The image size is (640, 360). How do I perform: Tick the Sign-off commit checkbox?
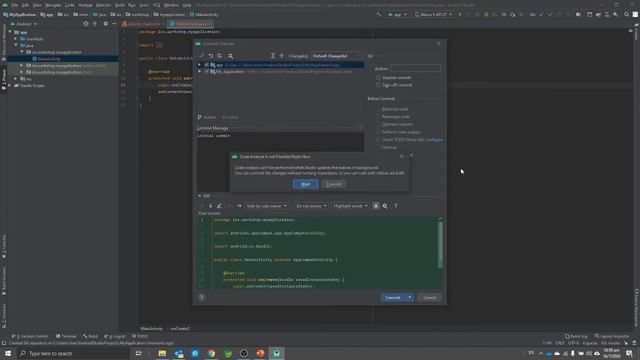coord(378,85)
